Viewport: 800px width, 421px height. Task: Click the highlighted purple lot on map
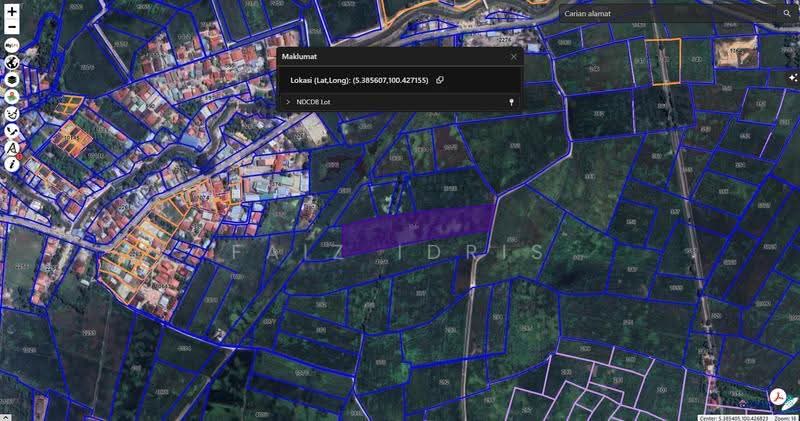(418, 229)
